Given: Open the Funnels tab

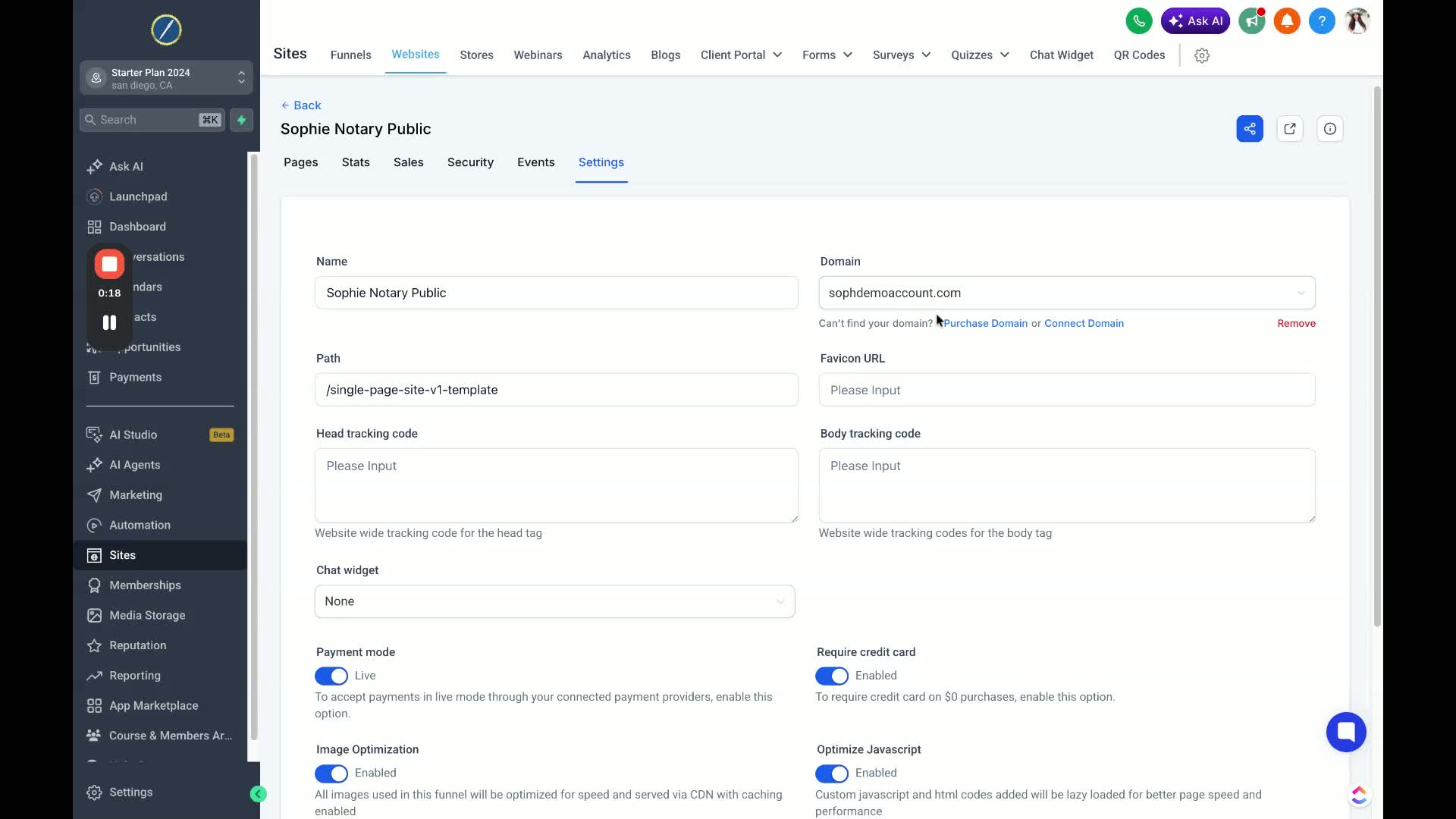Looking at the screenshot, I should 350,55.
